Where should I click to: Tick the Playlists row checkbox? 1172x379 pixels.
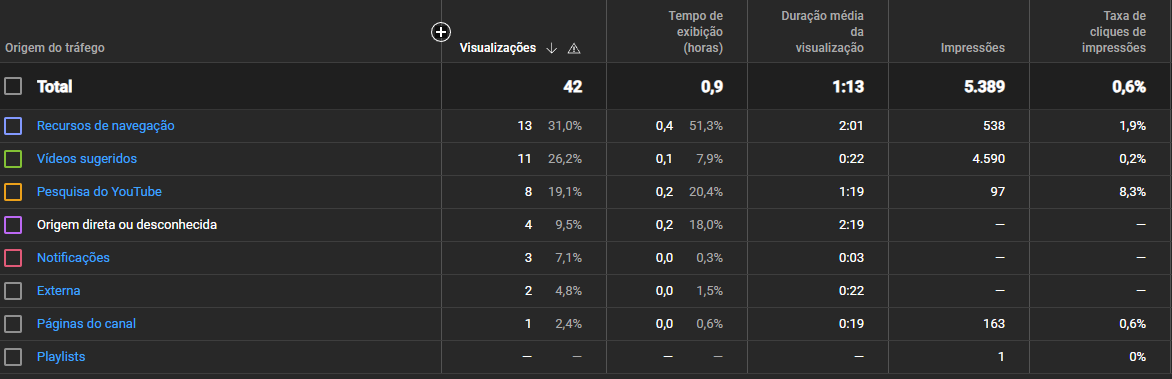13,357
